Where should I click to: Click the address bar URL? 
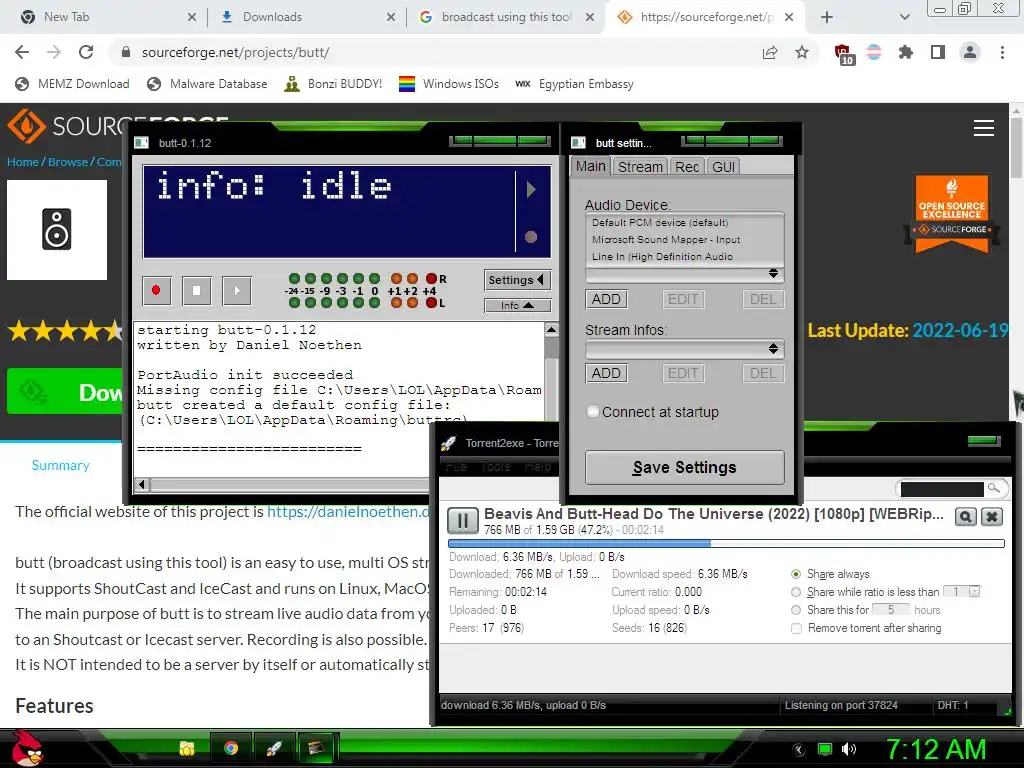coord(235,52)
